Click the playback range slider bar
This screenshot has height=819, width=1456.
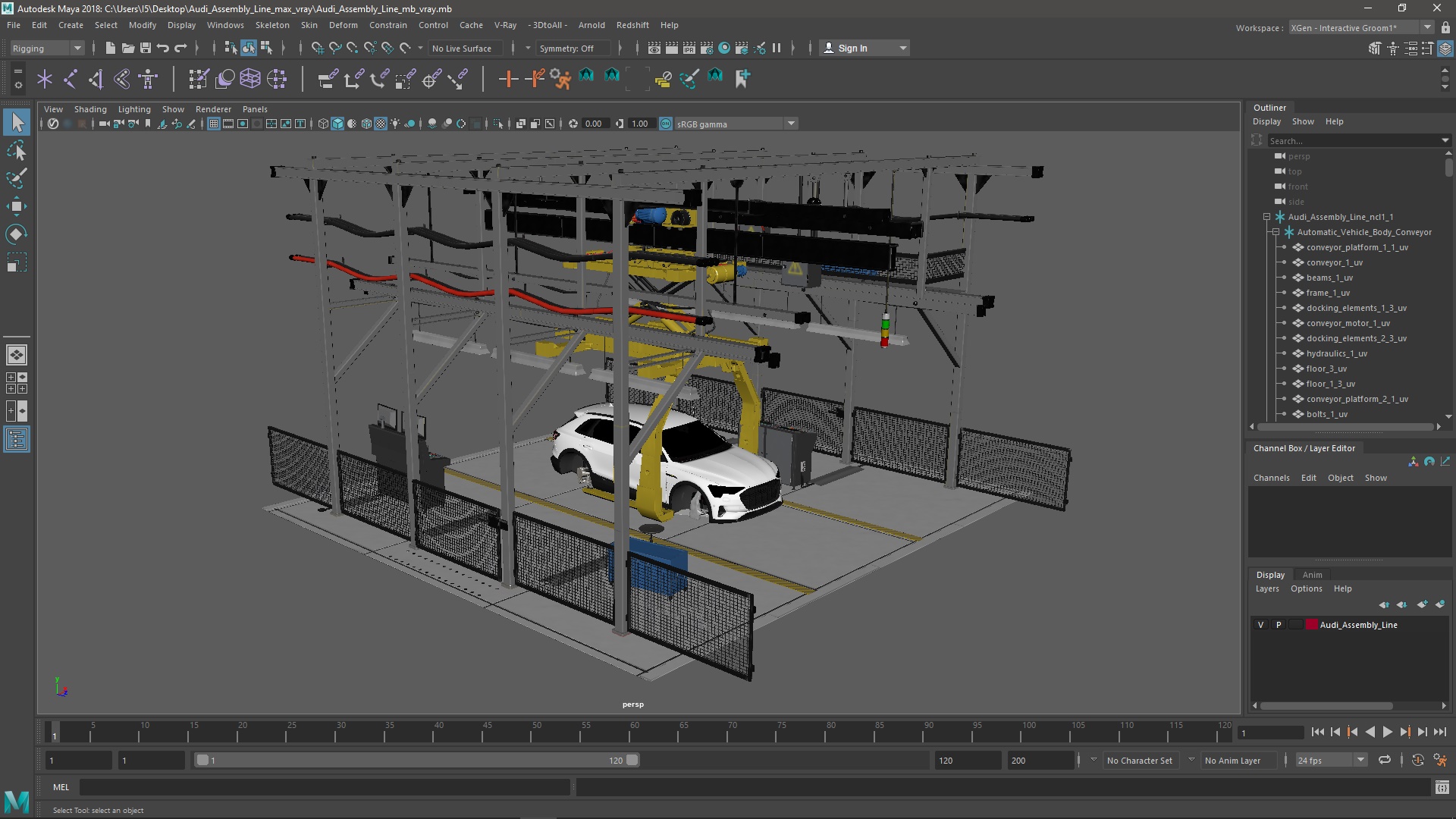pos(417,760)
